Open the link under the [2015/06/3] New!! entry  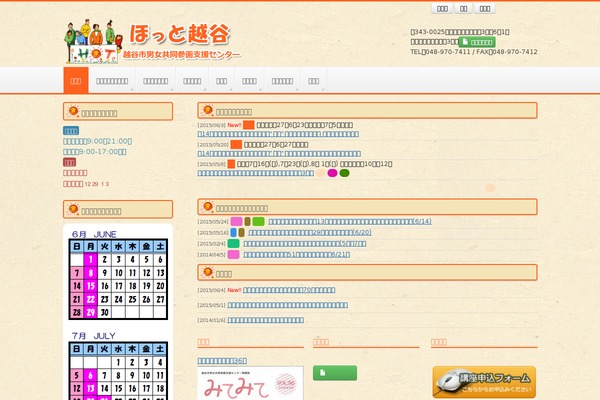pos(278,134)
